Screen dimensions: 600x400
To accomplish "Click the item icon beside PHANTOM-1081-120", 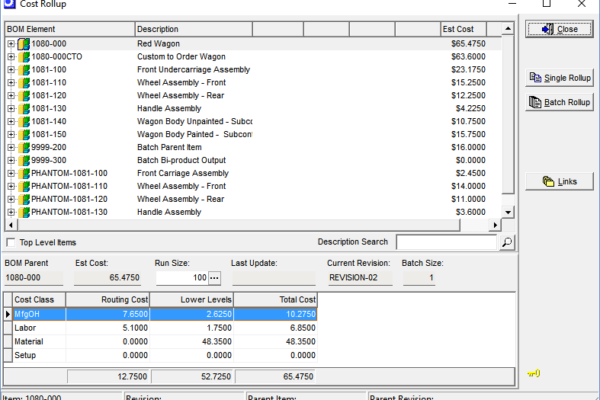I will pyautogui.click(x=24, y=199).
